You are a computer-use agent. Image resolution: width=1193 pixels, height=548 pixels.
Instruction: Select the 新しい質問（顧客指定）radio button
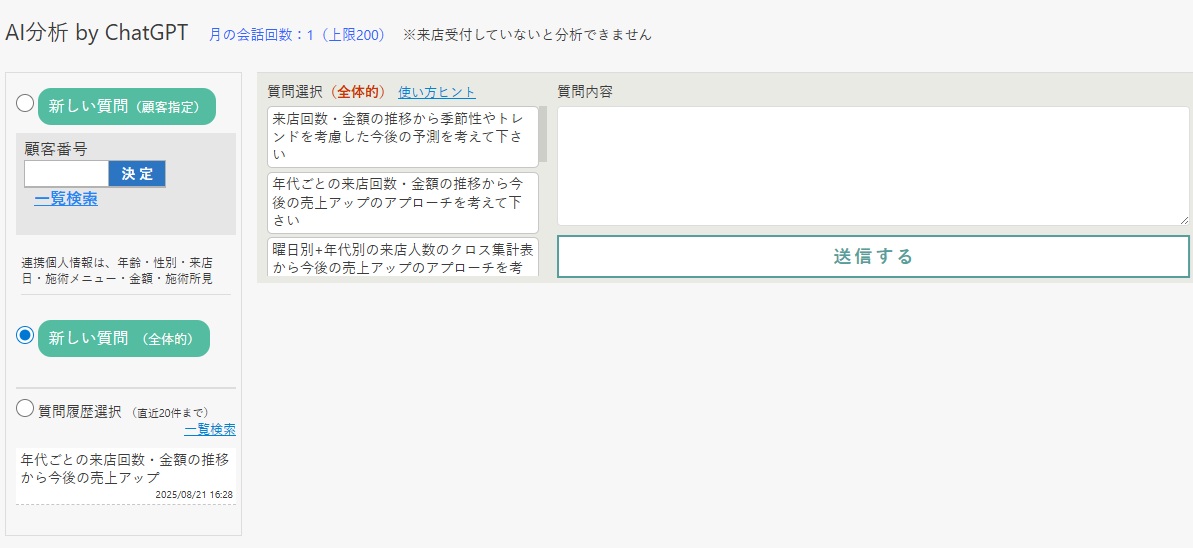tap(25, 103)
